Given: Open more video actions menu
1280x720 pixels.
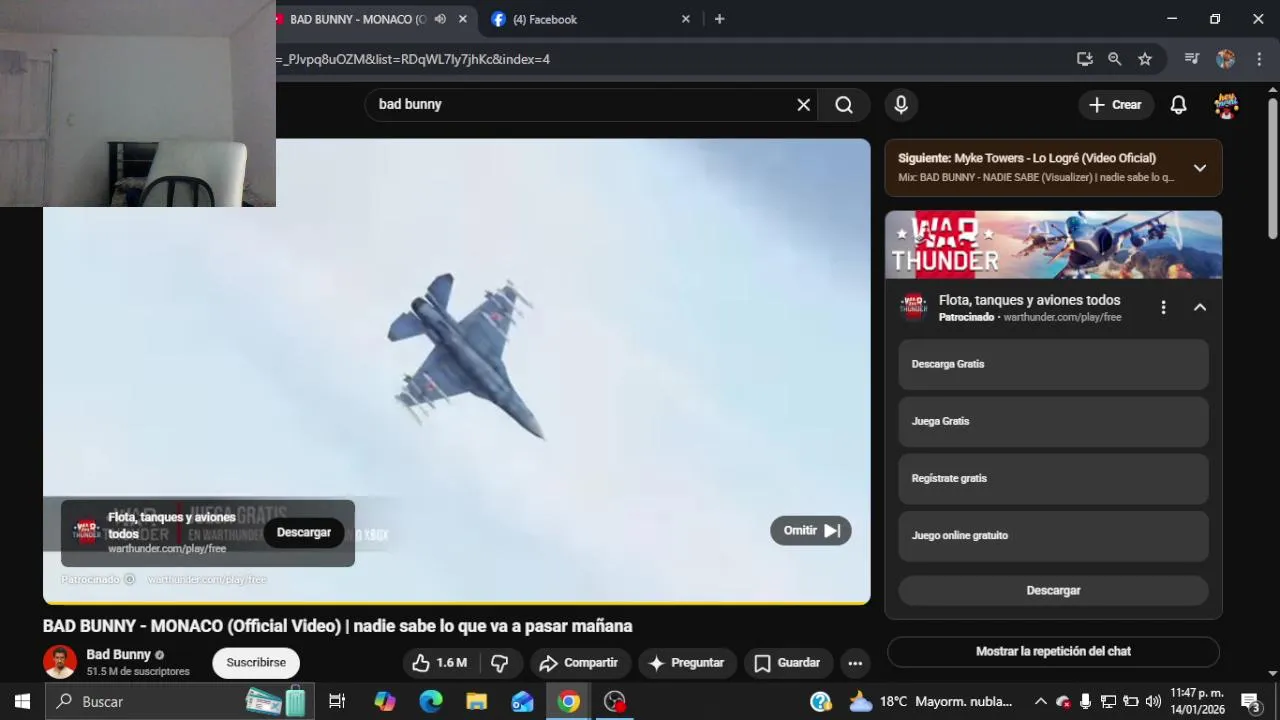Looking at the screenshot, I should pyautogui.click(x=855, y=663).
